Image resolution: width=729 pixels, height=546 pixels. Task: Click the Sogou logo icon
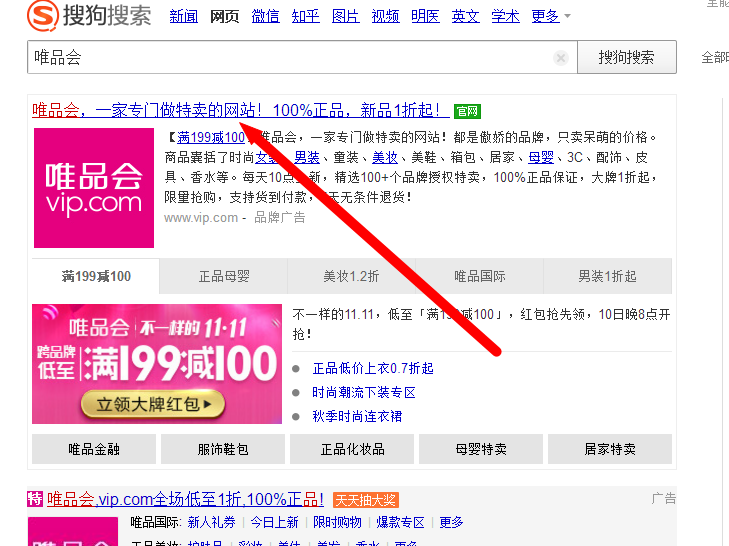[43, 16]
